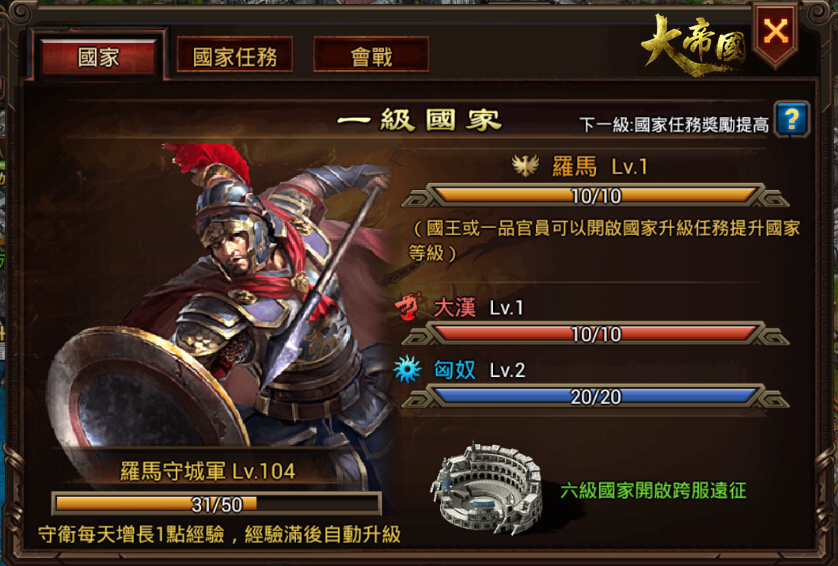Click the 大帝國 game logo
Screen dimensions: 838x566
pos(694,45)
